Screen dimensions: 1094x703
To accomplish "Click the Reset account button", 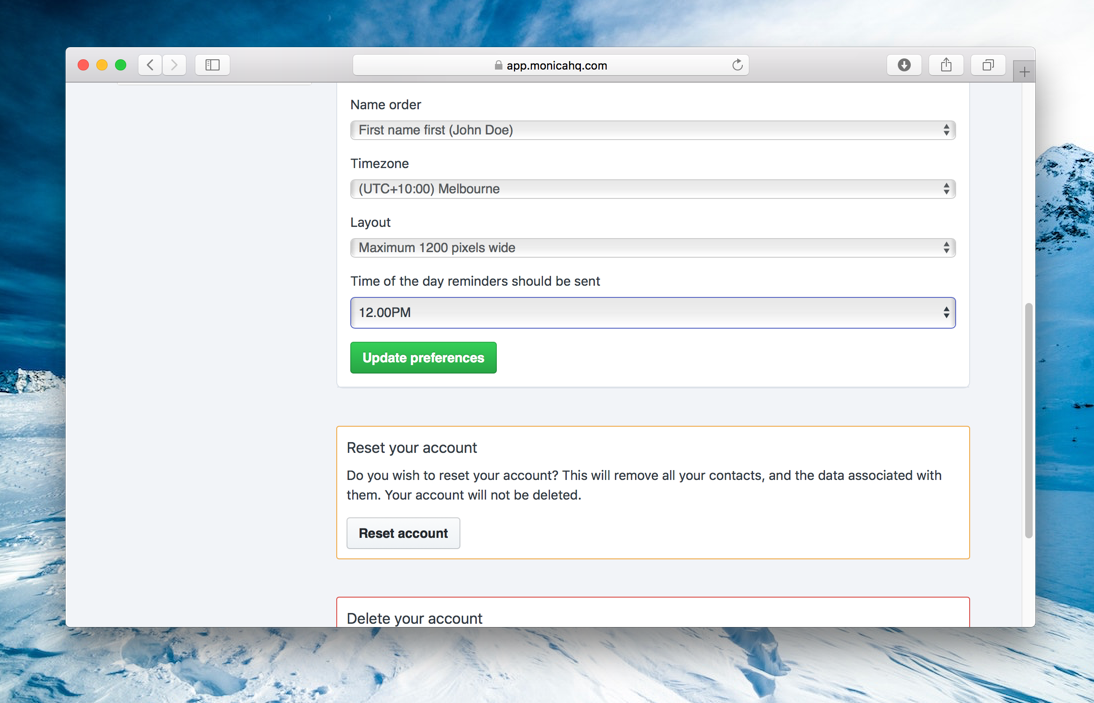I will tap(403, 533).
